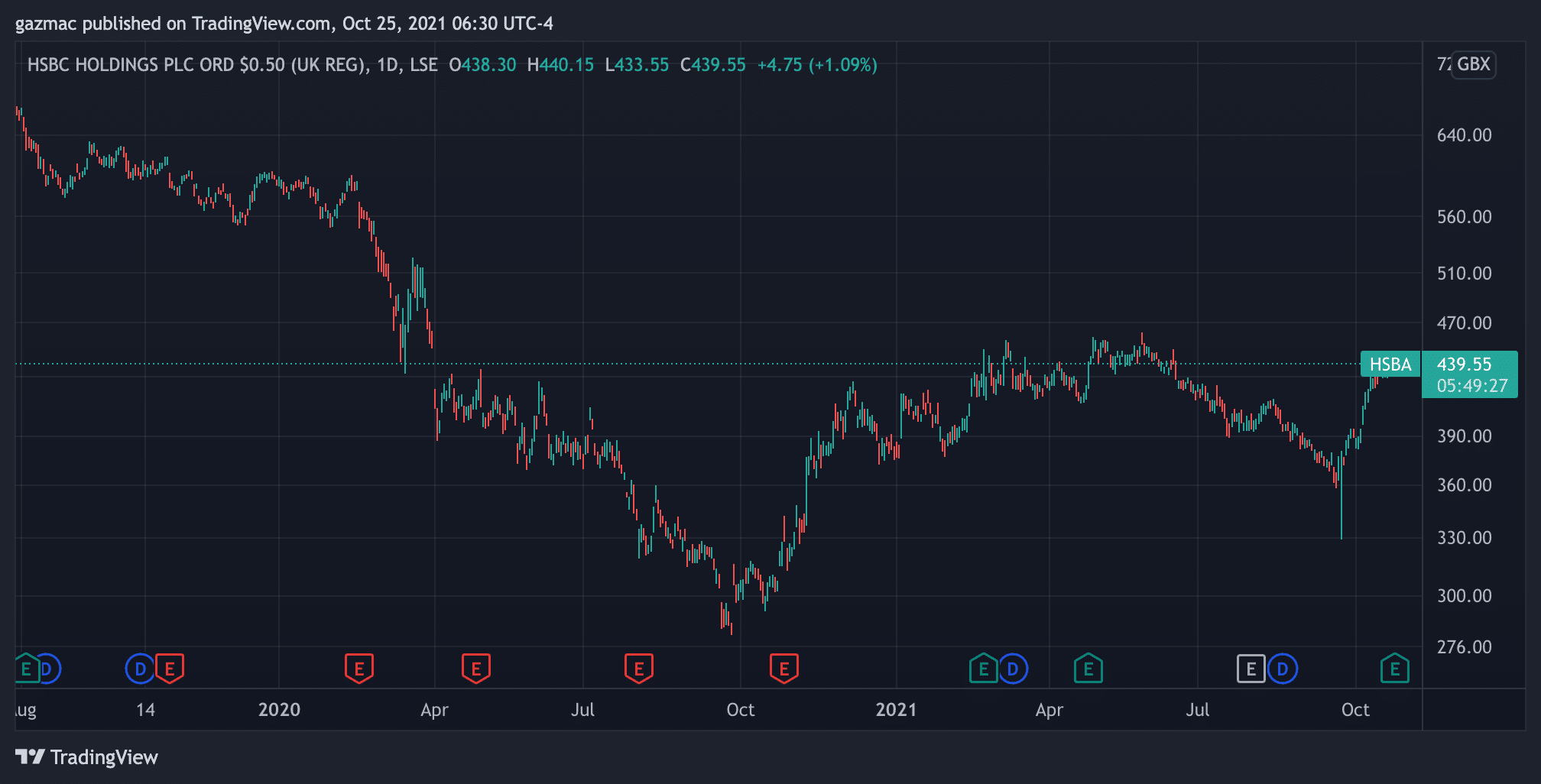The height and width of the screenshot is (784, 1541).
Task: Click the blue dividend marker before Apr 2021
Action: click(1013, 669)
